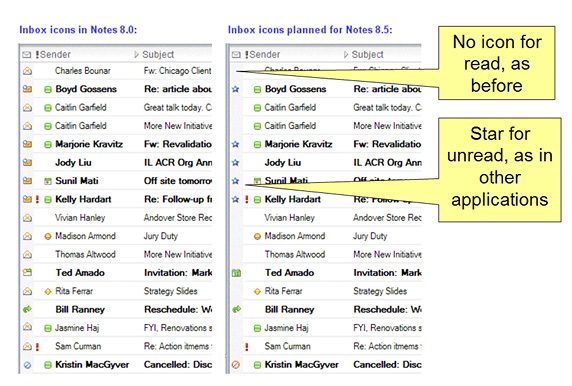Open 'Strategy Slides' message in Notes 8.0
The height and width of the screenshot is (386, 572).
click(x=170, y=291)
